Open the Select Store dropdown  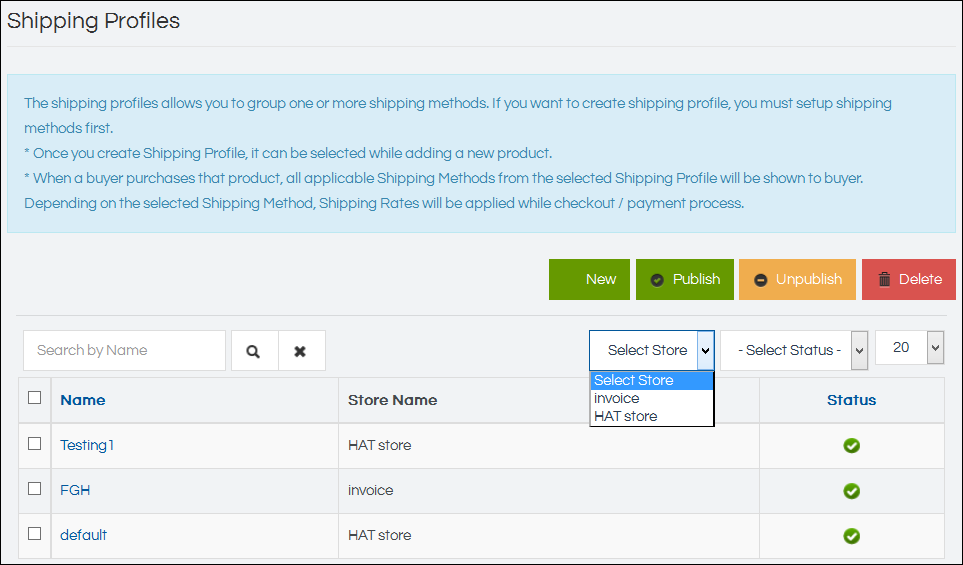pos(652,350)
